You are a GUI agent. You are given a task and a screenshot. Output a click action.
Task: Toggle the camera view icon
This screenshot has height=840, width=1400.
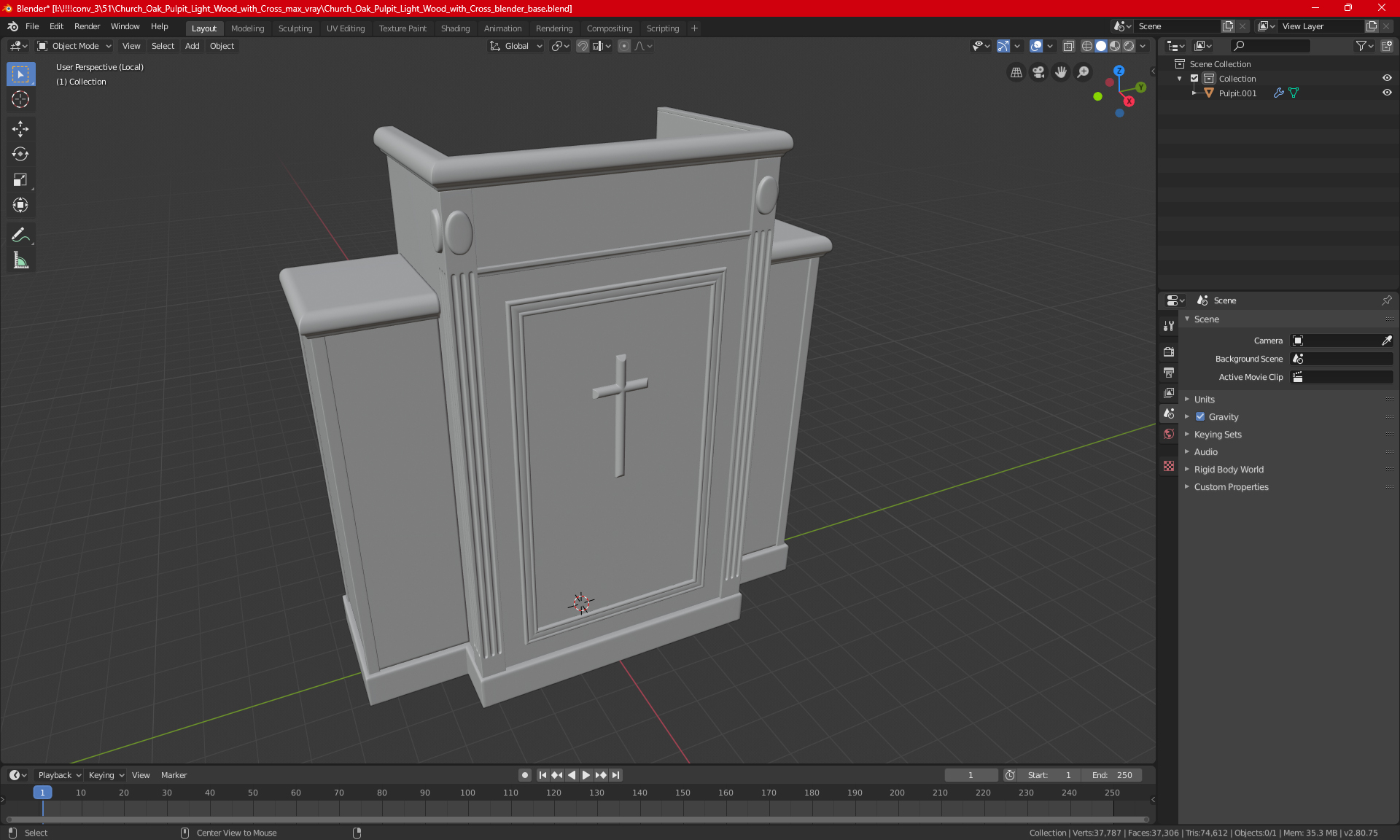[1038, 72]
